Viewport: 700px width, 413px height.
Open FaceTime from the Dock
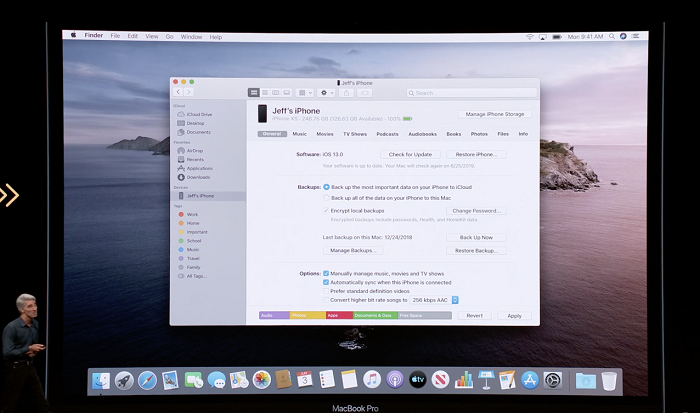(194, 381)
